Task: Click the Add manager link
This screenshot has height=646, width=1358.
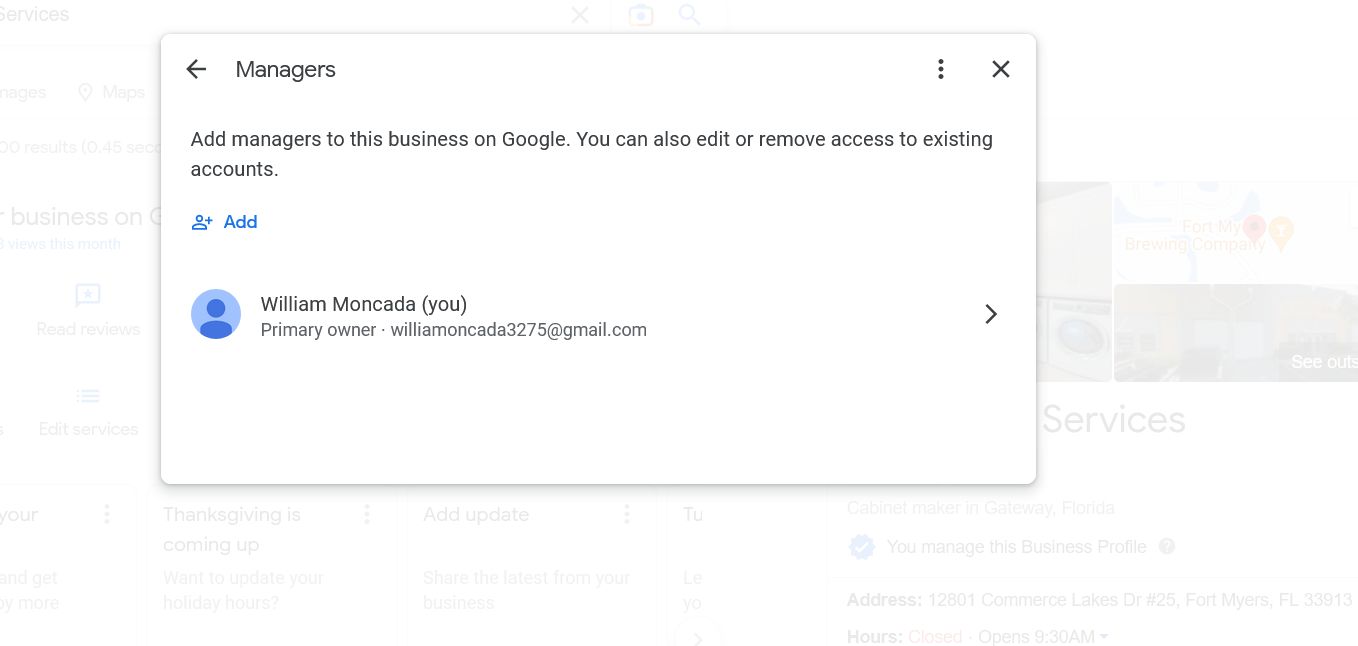Action: point(225,222)
